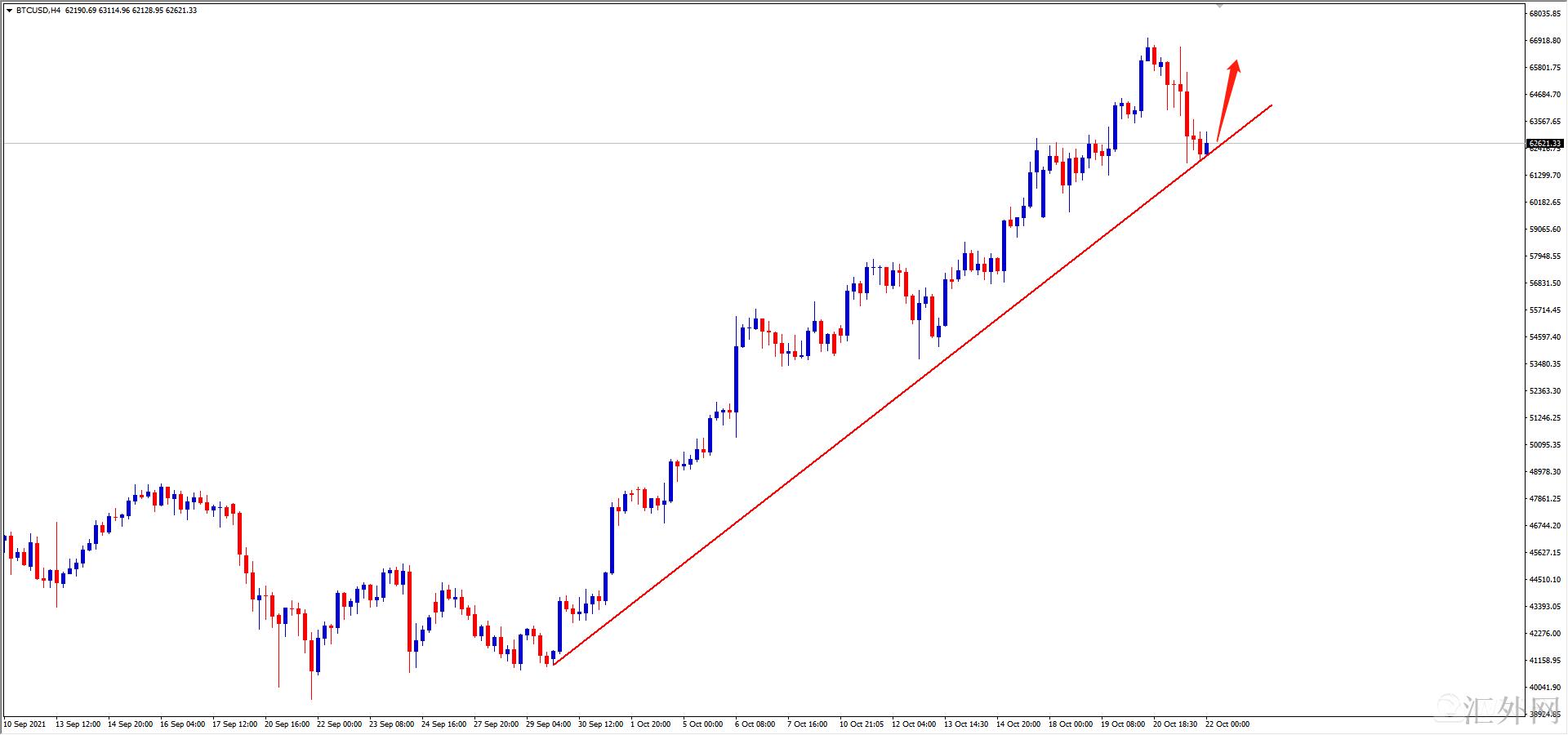Screen dimensions: 1568x735
Task: Click the 20 Sep 16:00 time label
Action: click(287, 724)
